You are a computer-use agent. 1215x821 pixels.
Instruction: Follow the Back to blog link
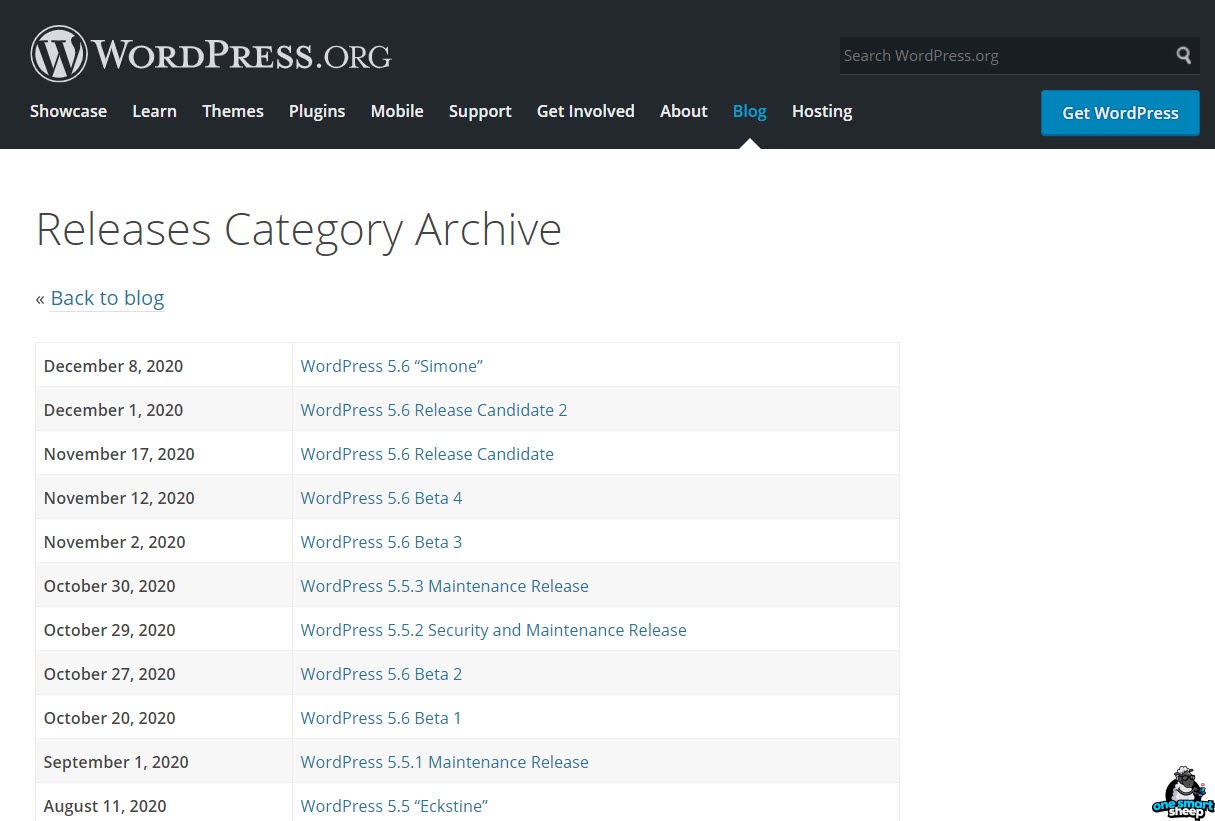point(107,298)
